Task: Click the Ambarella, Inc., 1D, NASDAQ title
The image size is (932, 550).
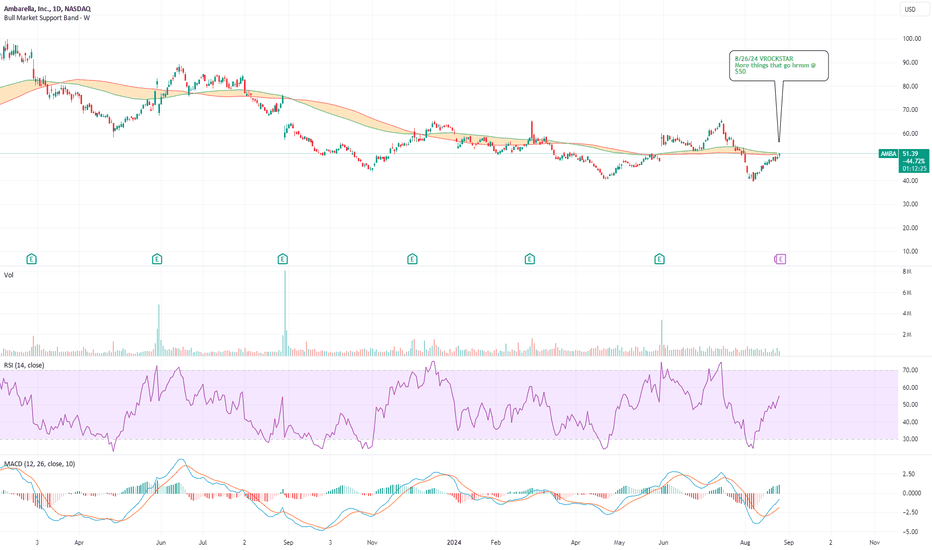Action: 47,9
